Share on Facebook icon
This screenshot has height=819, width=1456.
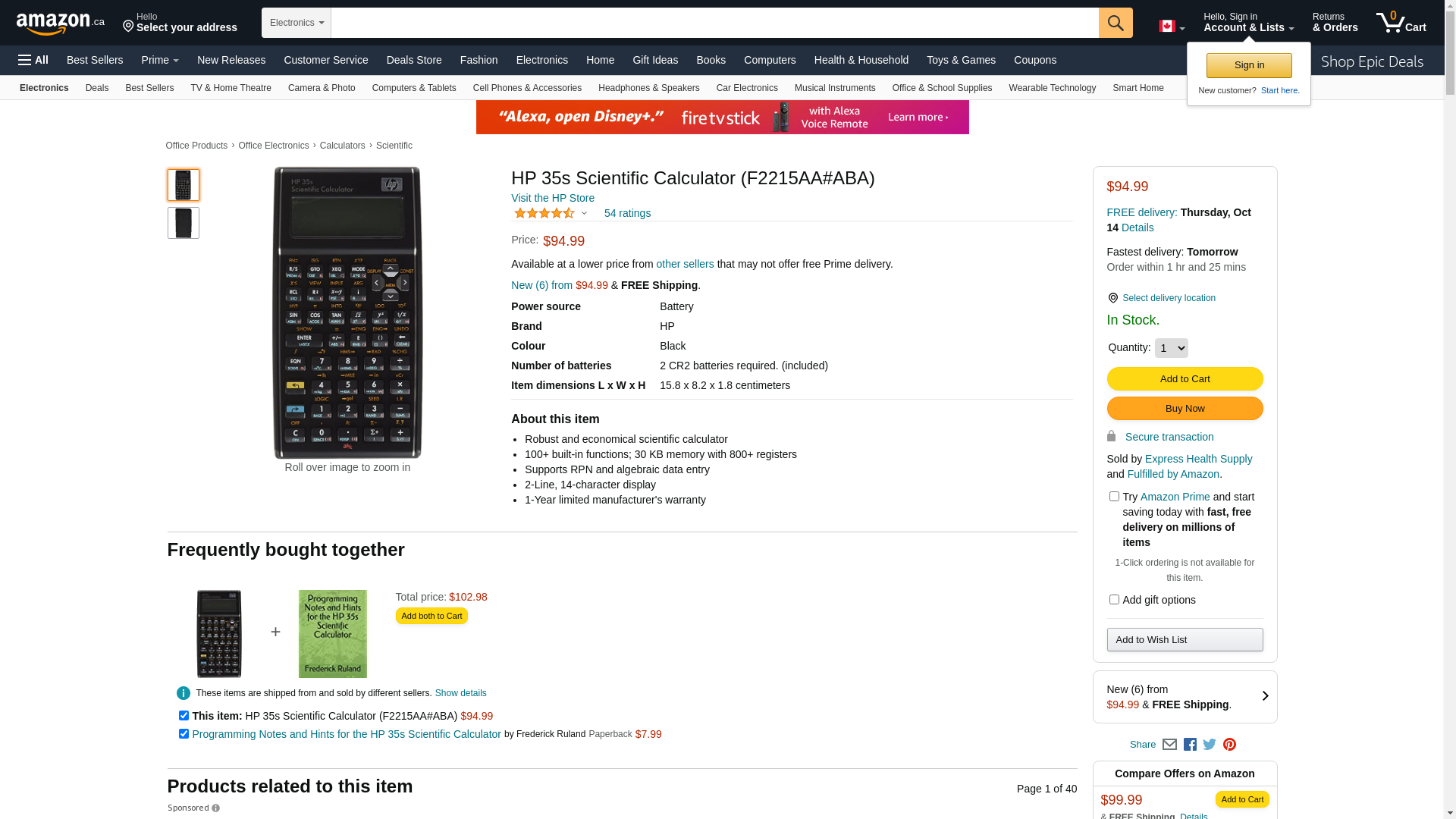tap(1190, 745)
